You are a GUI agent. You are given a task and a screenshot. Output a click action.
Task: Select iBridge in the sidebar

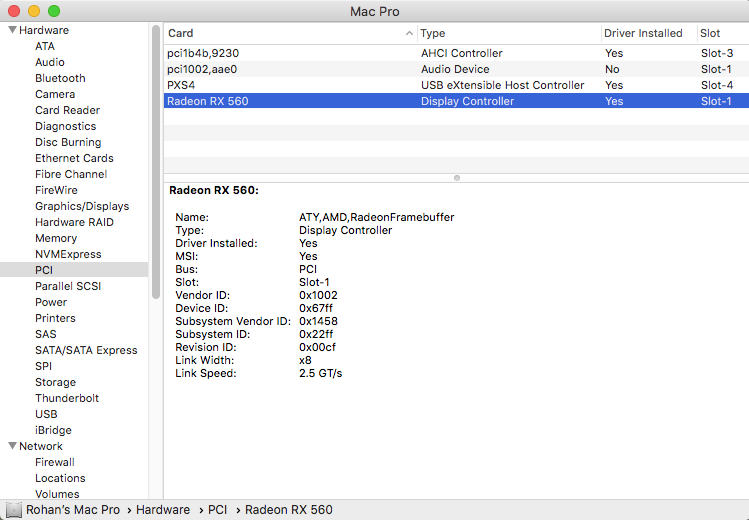[x=53, y=430]
